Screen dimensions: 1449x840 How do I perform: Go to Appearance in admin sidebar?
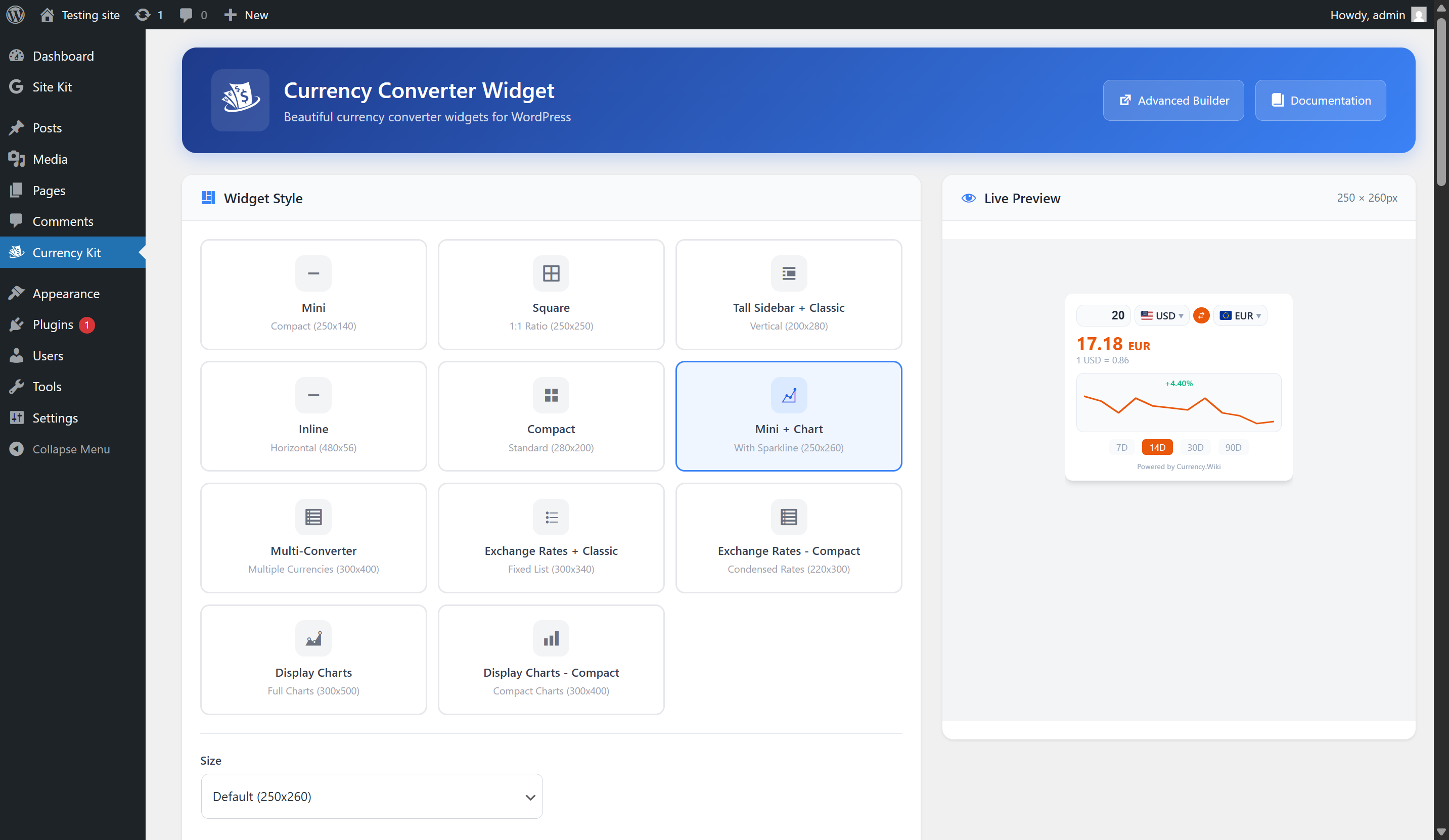[x=65, y=293]
